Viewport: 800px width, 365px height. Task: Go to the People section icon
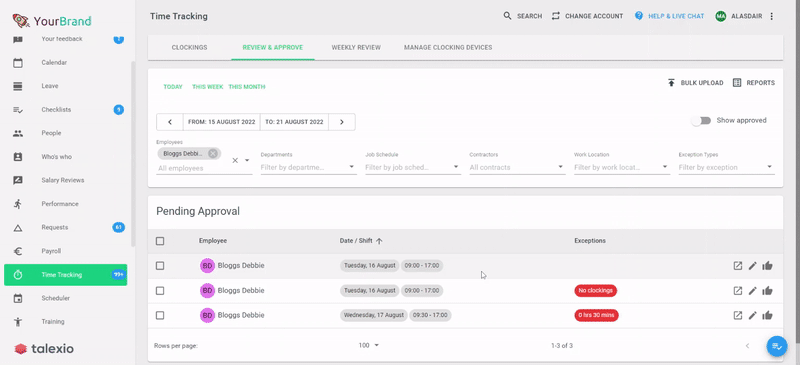click(x=18, y=133)
